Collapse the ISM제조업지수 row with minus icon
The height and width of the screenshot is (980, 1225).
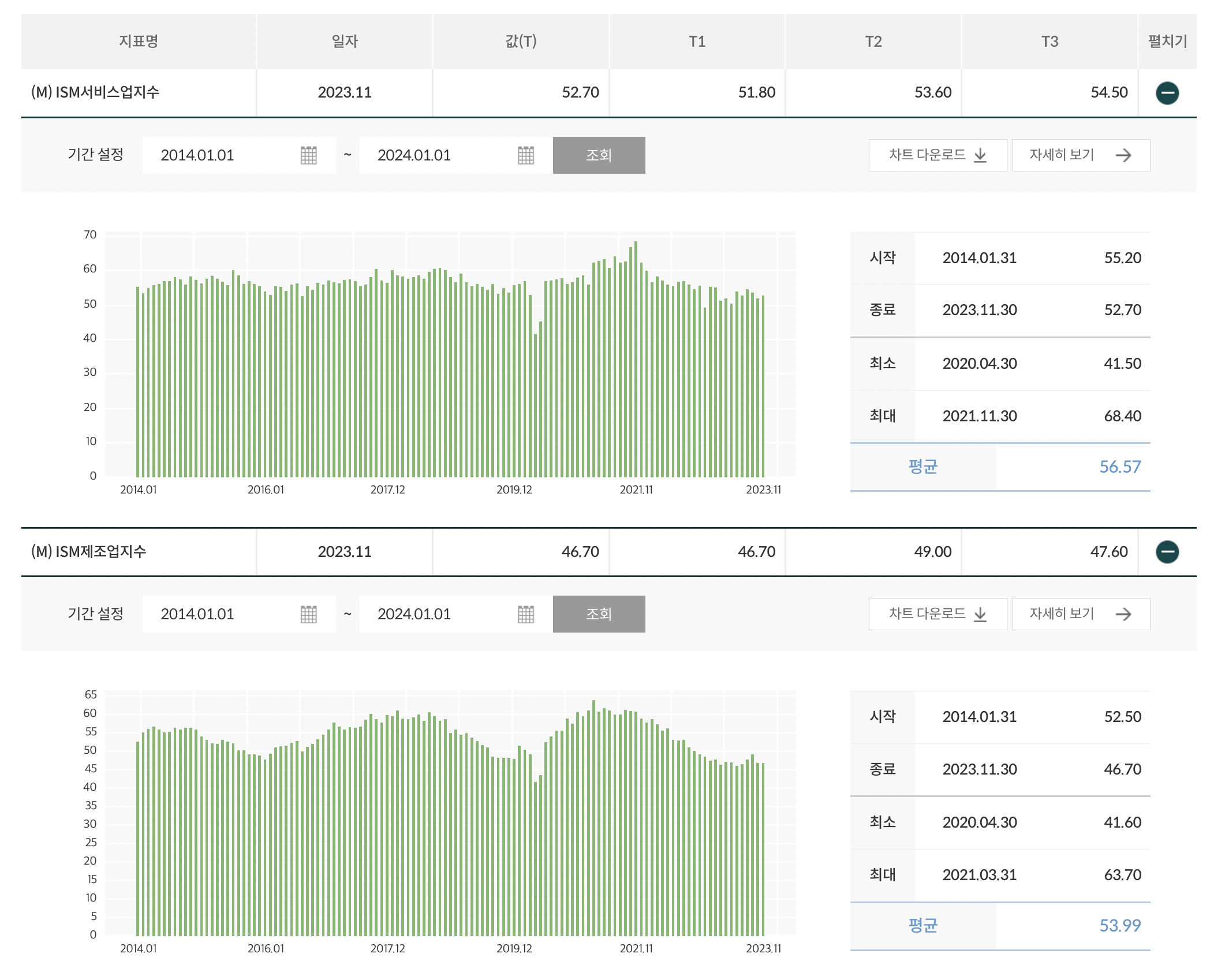(x=1167, y=552)
